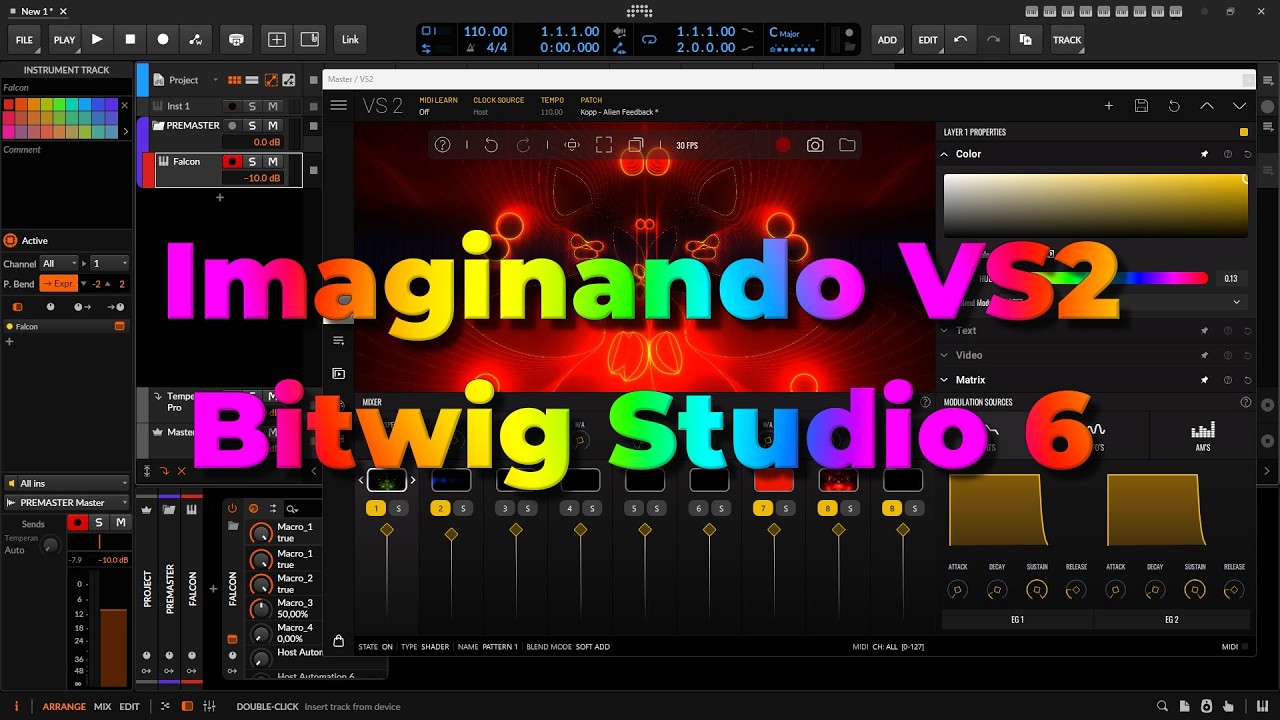
Task: Click the layer 1 mixer fader handle
Action: [x=387, y=530]
